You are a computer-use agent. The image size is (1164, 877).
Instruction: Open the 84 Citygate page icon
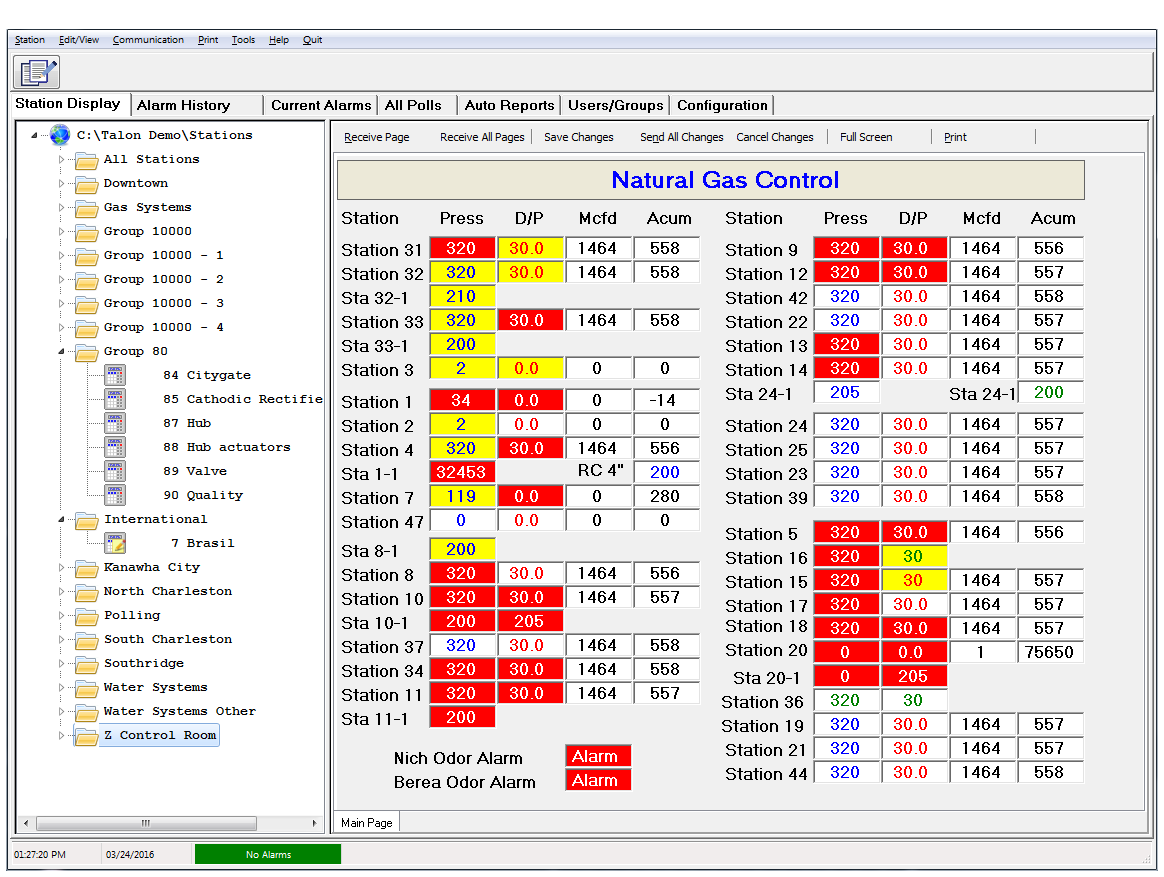point(114,375)
